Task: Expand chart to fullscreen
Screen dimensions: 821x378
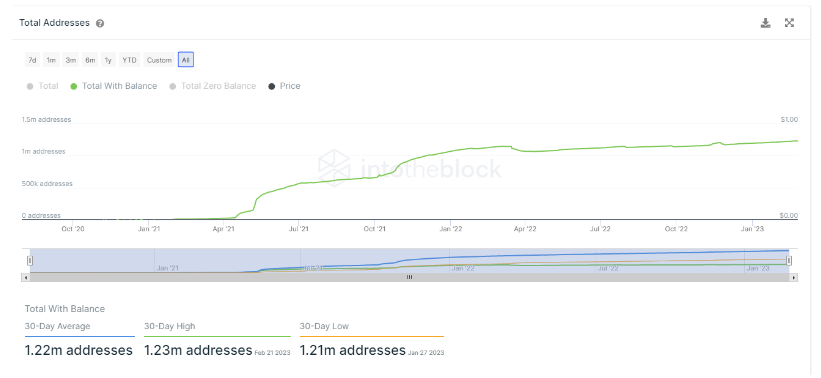Action: (790, 23)
